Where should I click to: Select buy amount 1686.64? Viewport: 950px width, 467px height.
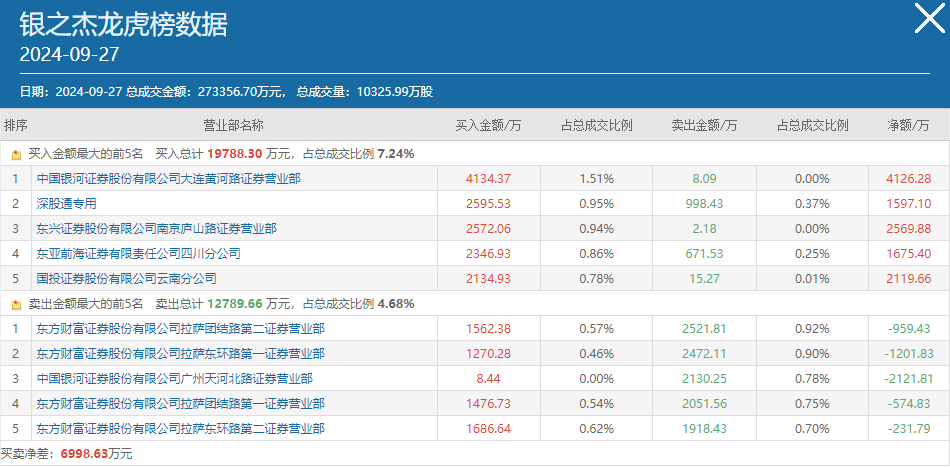click(488, 429)
